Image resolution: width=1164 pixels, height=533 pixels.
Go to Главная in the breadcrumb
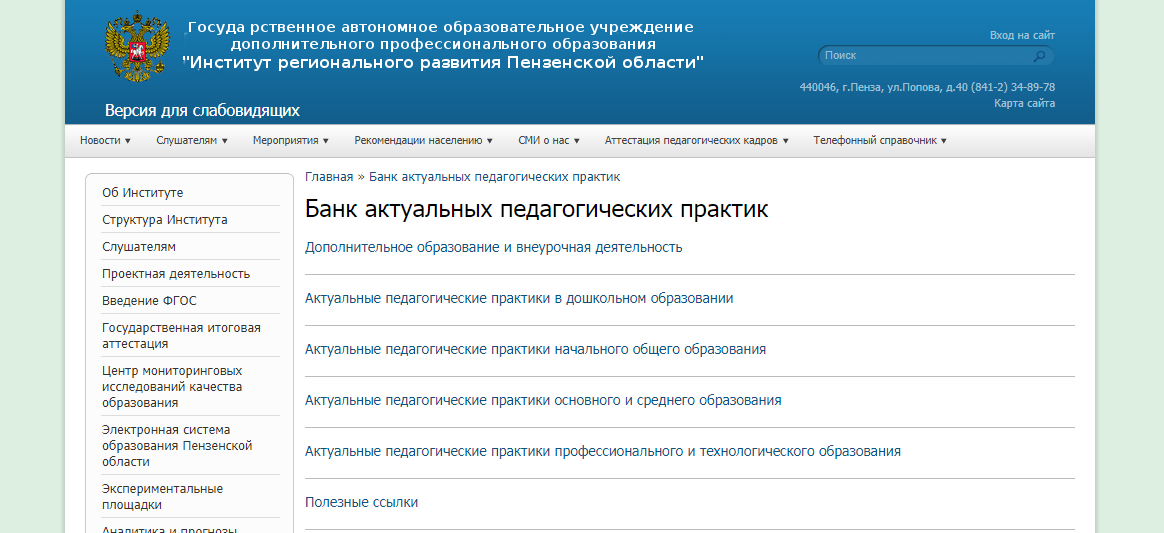(329, 177)
